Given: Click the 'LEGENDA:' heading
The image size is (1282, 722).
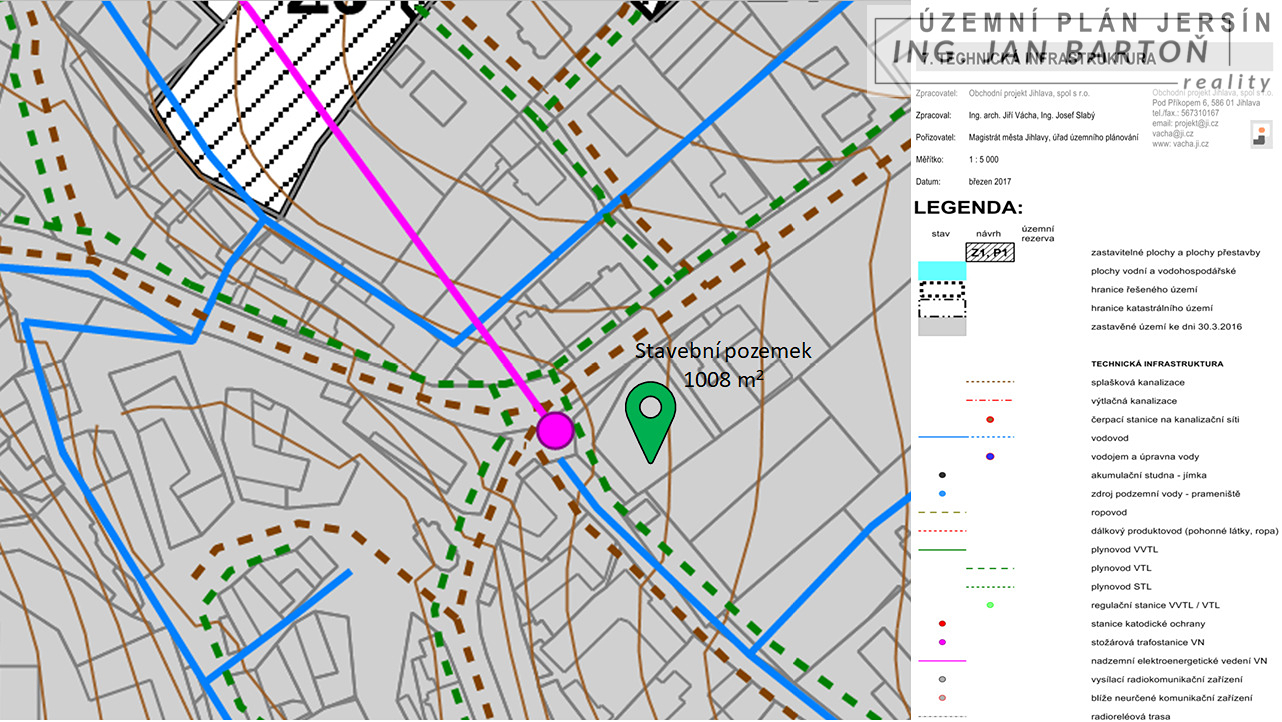Looking at the screenshot, I should click(x=969, y=208).
